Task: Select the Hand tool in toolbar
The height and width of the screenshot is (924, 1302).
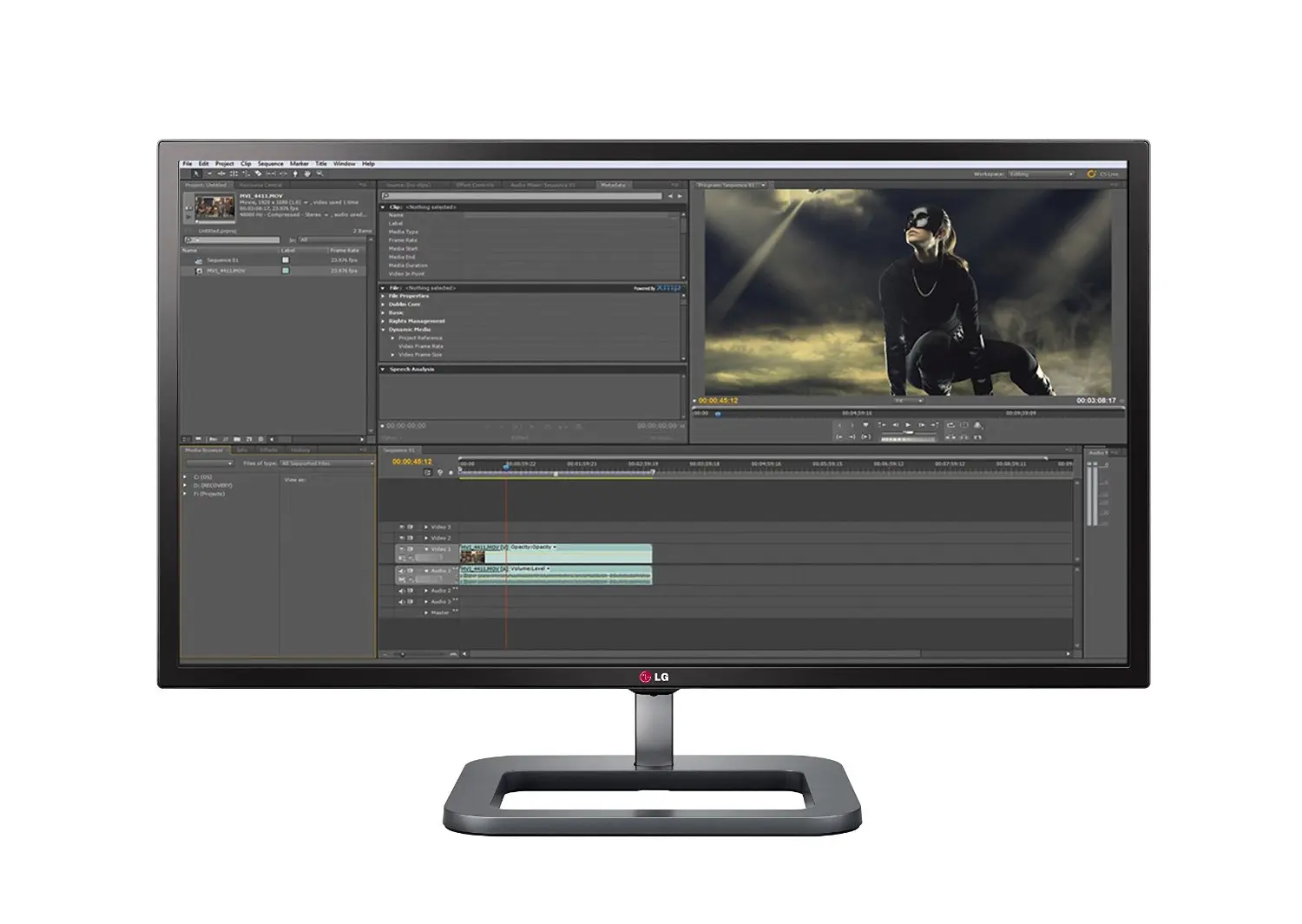Action: pos(307,174)
